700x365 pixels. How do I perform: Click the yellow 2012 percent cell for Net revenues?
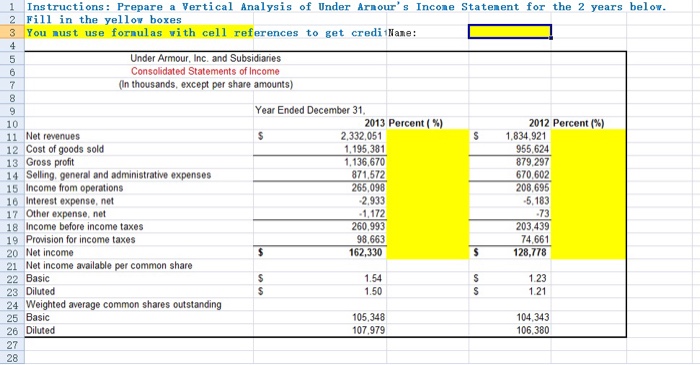[588, 136]
